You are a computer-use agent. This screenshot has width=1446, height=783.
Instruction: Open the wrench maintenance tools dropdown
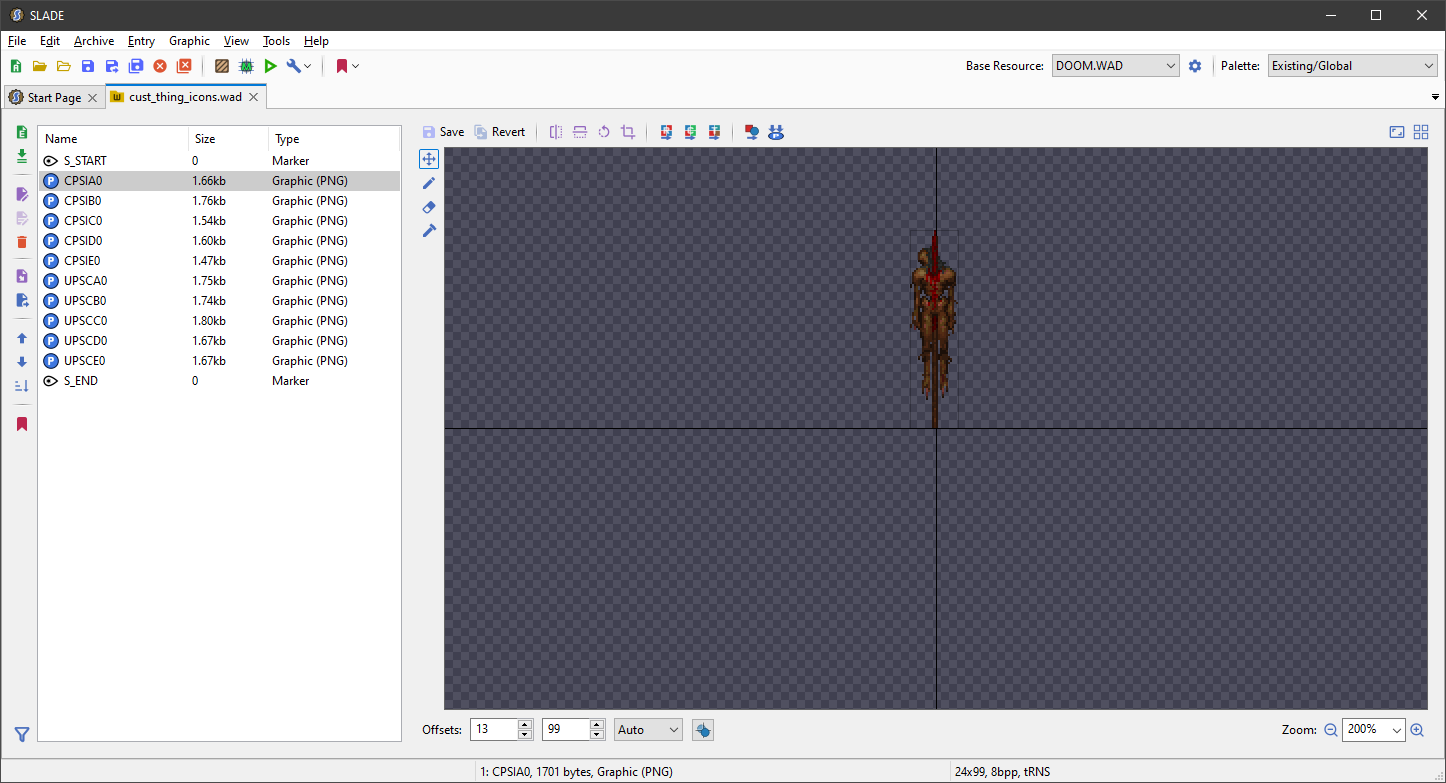299,66
